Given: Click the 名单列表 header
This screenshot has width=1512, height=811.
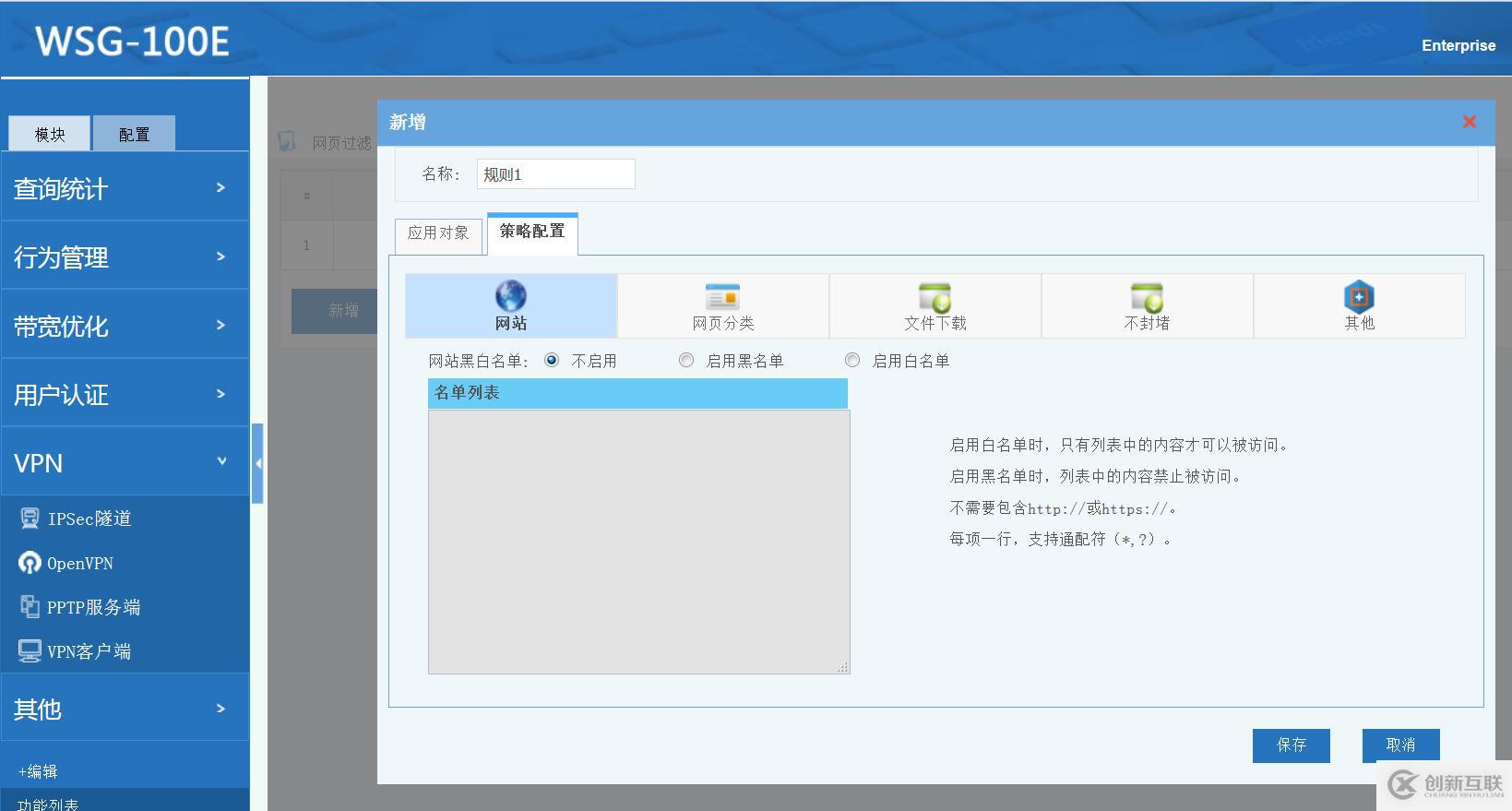Looking at the screenshot, I should (637, 393).
